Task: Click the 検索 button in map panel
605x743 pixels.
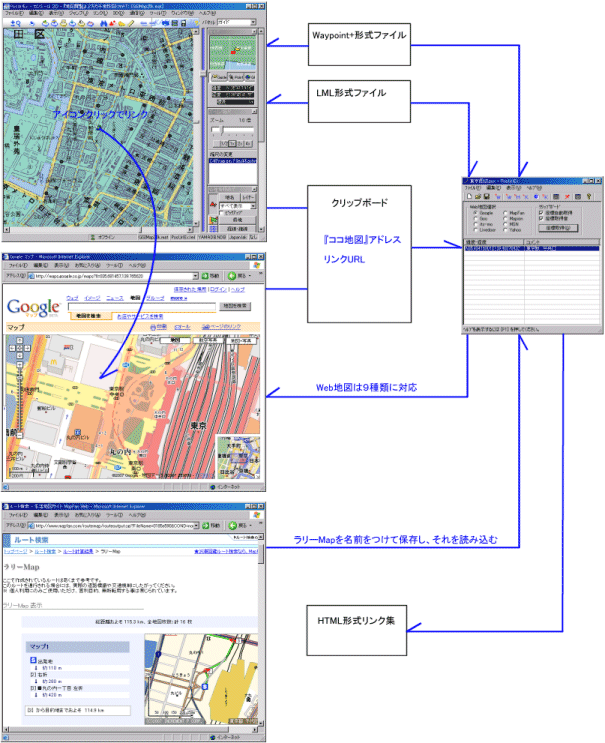Action: coord(238,220)
